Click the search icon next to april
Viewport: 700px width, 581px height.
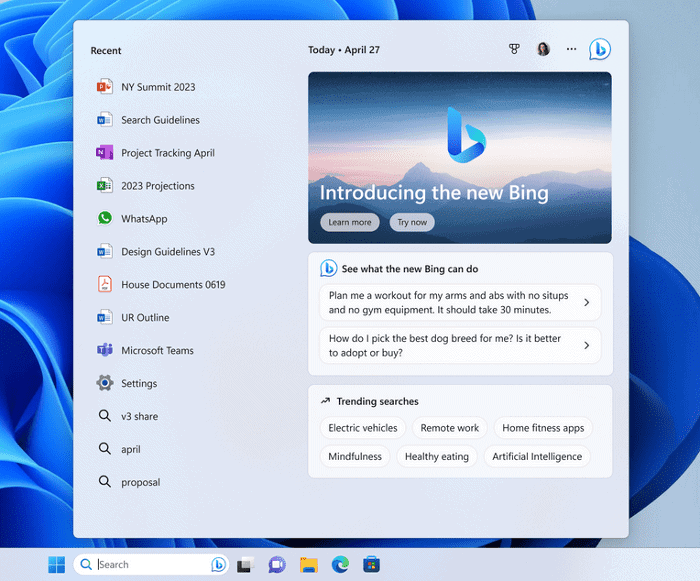tap(104, 449)
